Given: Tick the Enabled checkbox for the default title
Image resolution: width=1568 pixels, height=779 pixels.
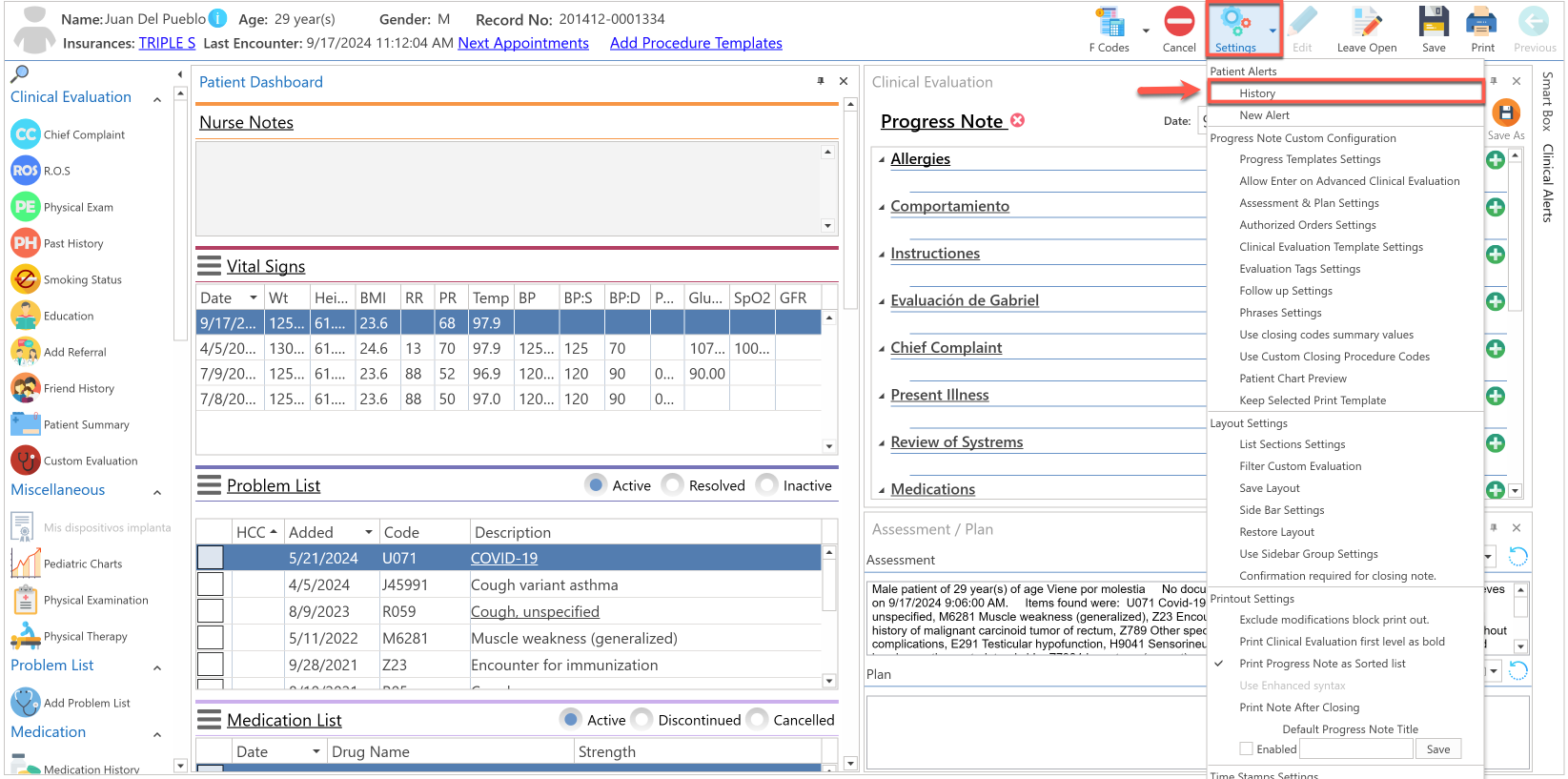Looking at the screenshot, I should (x=1246, y=749).
